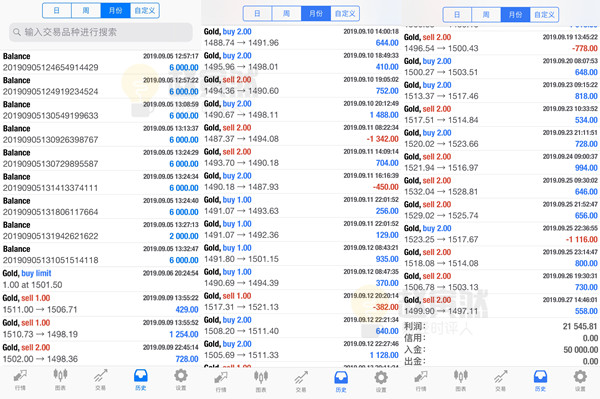
Task: Open Quotes (行情) icon in right screen
Action: click(421, 380)
